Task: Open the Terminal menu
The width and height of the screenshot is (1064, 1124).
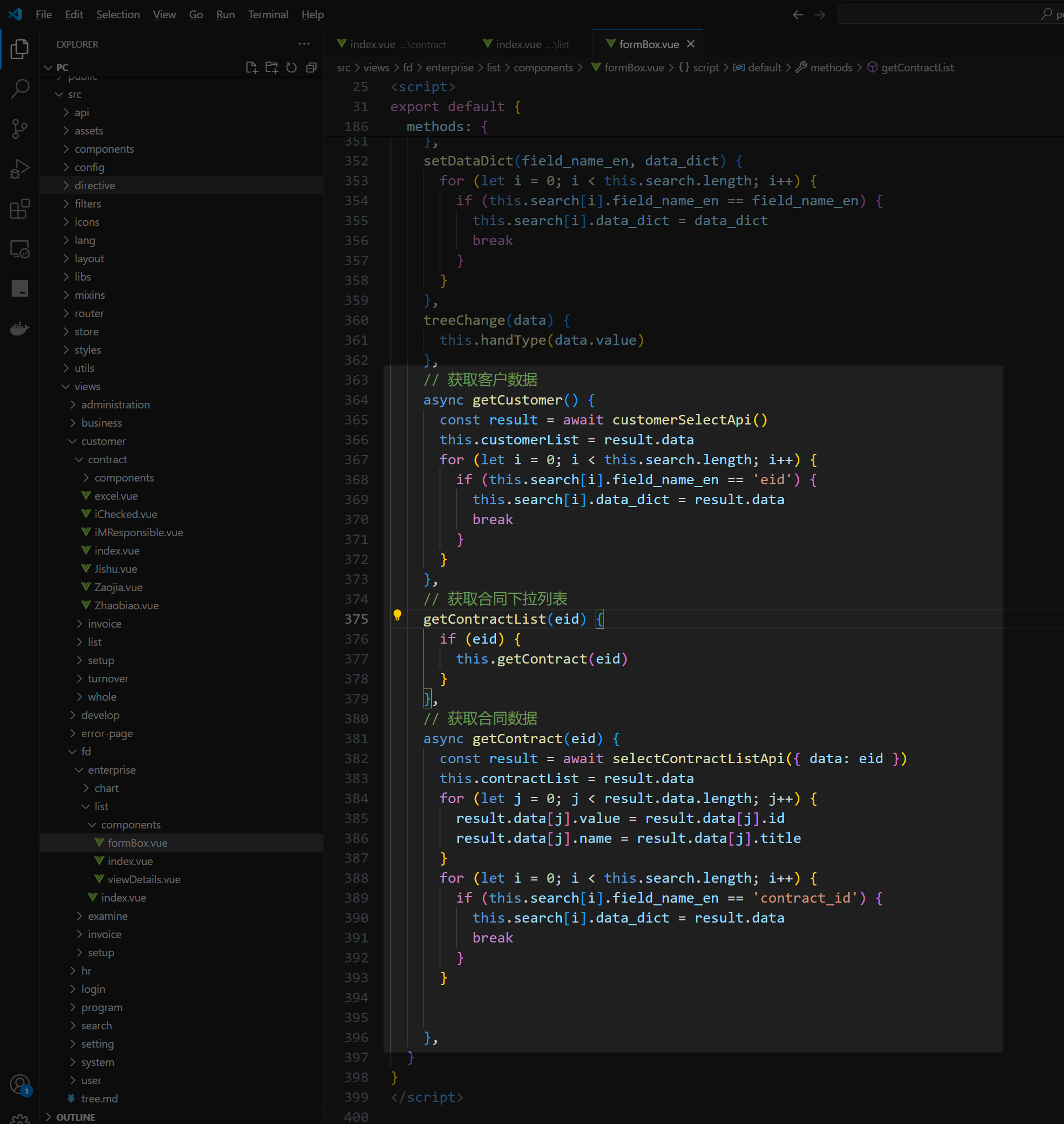Action: pos(268,14)
